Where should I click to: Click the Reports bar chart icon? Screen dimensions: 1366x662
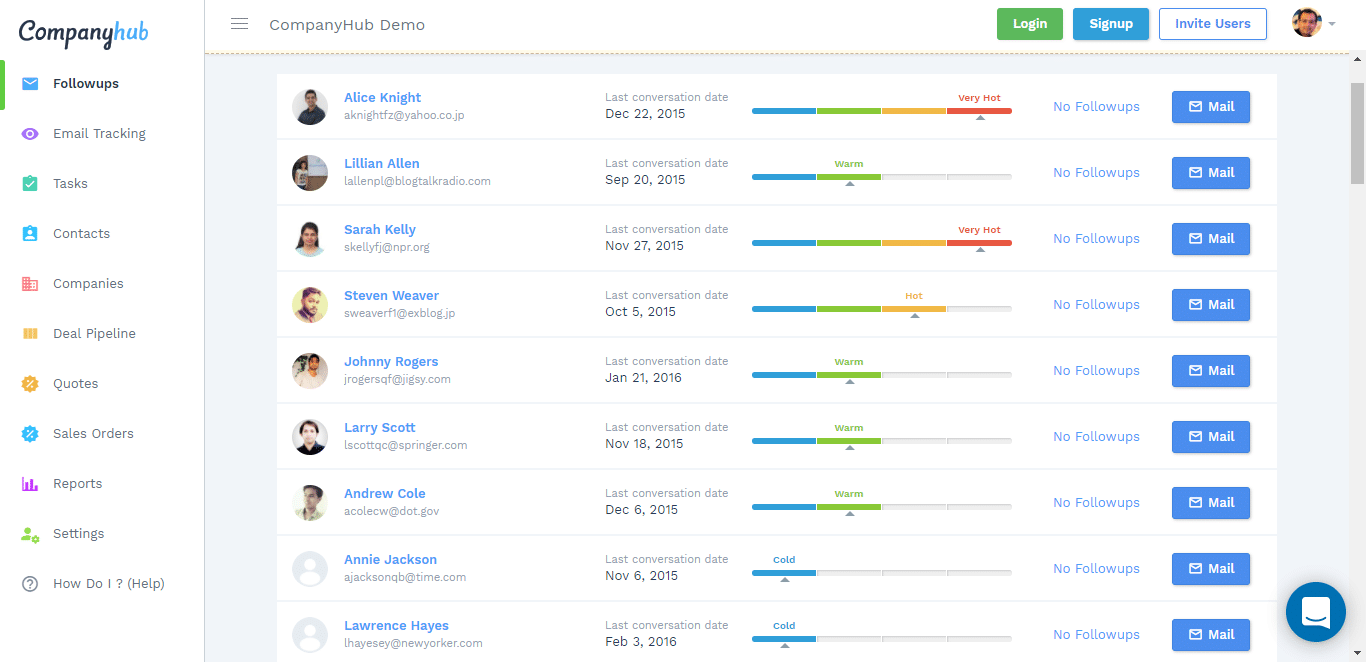click(x=30, y=484)
